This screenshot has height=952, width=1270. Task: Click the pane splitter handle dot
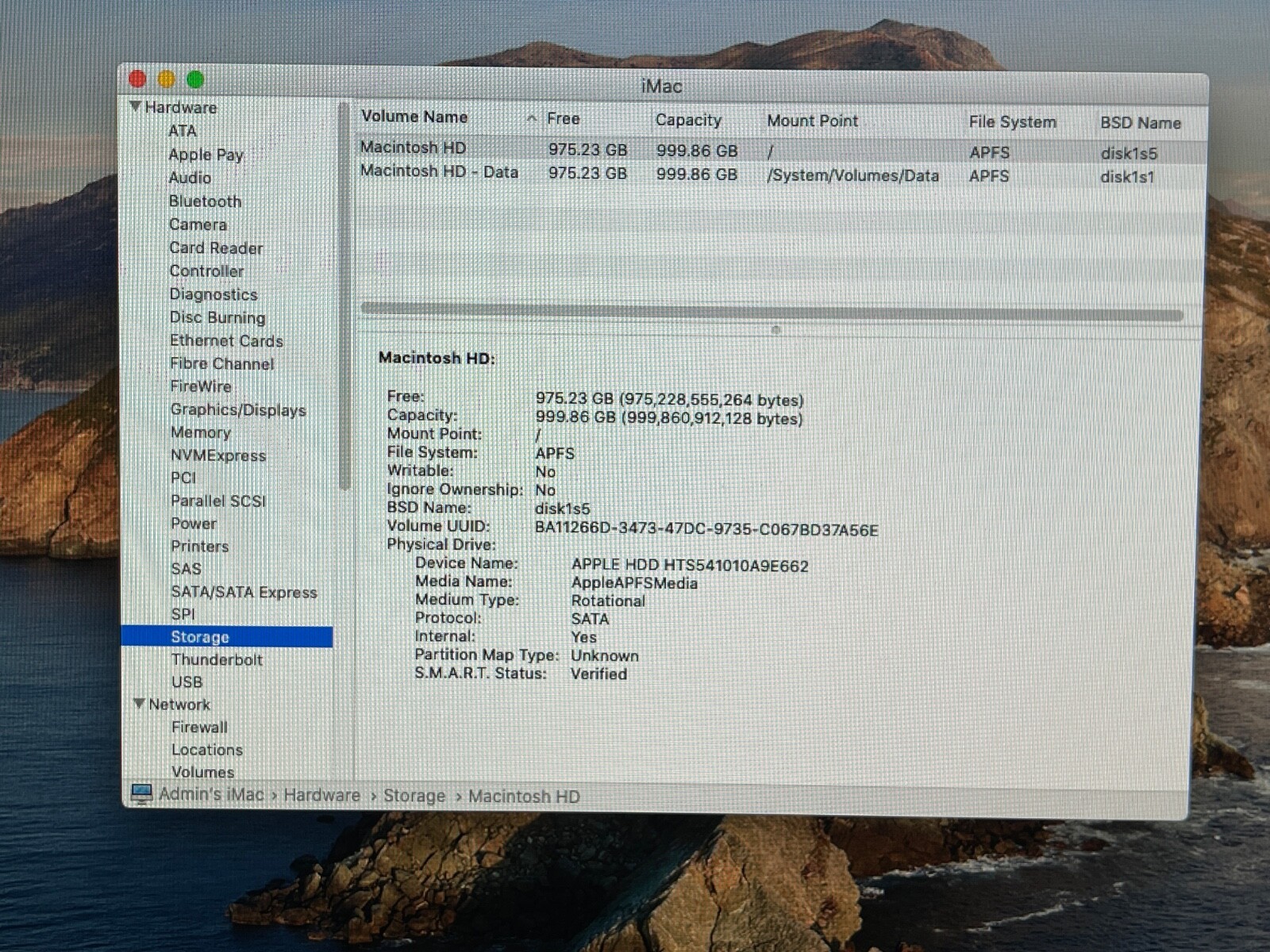click(776, 330)
